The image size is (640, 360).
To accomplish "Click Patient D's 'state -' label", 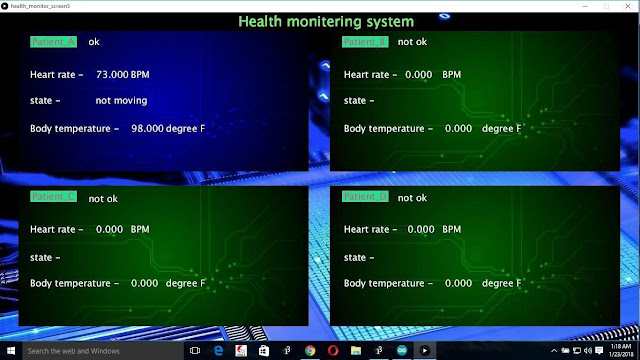I will (x=359, y=258).
